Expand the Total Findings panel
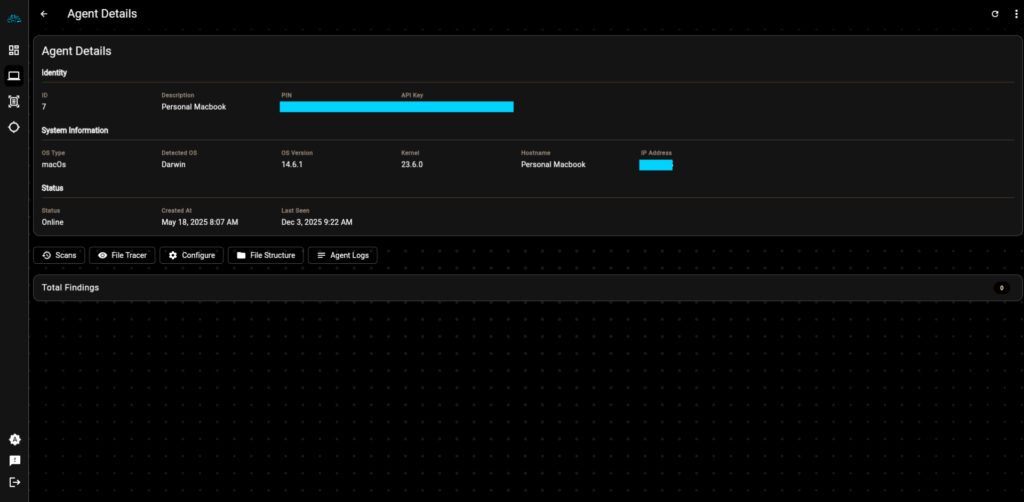This screenshot has height=502, width=1024. (x=528, y=288)
